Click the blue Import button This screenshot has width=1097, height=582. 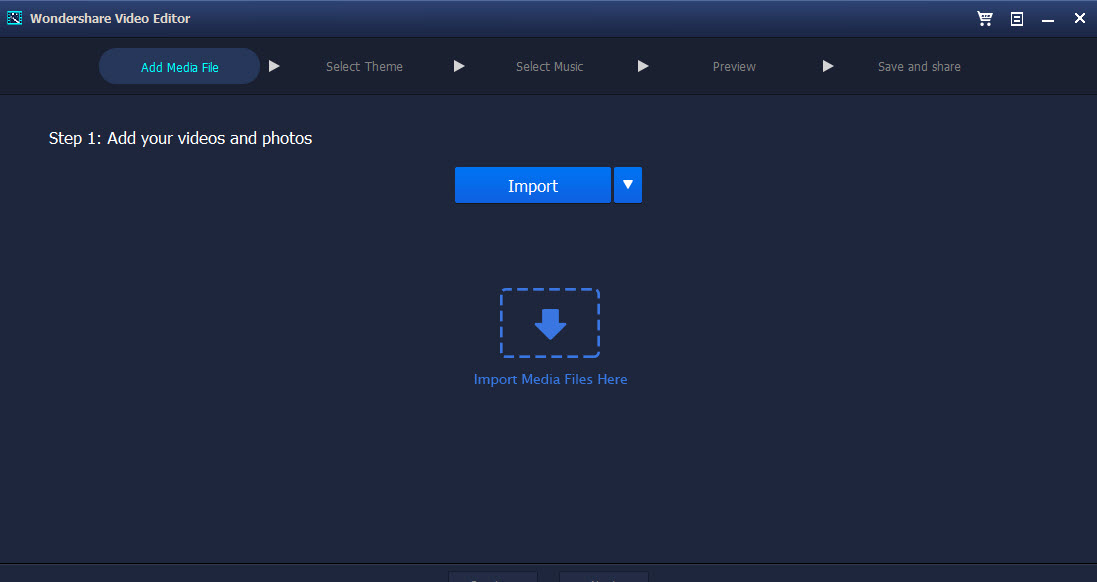click(x=532, y=185)
